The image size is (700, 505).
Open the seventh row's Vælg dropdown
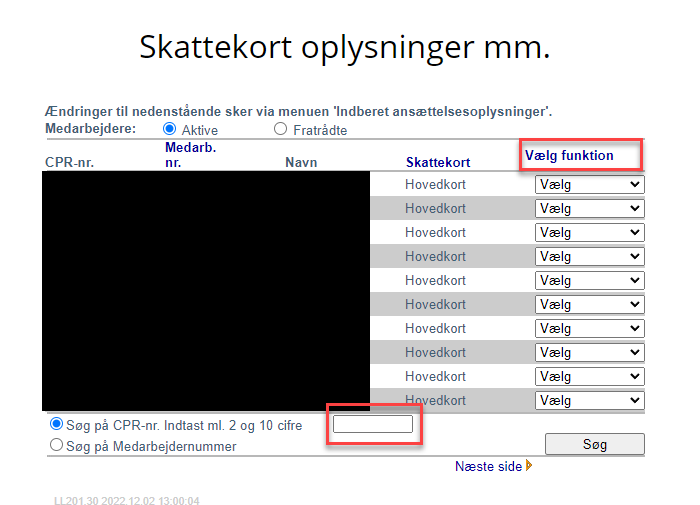589,329
